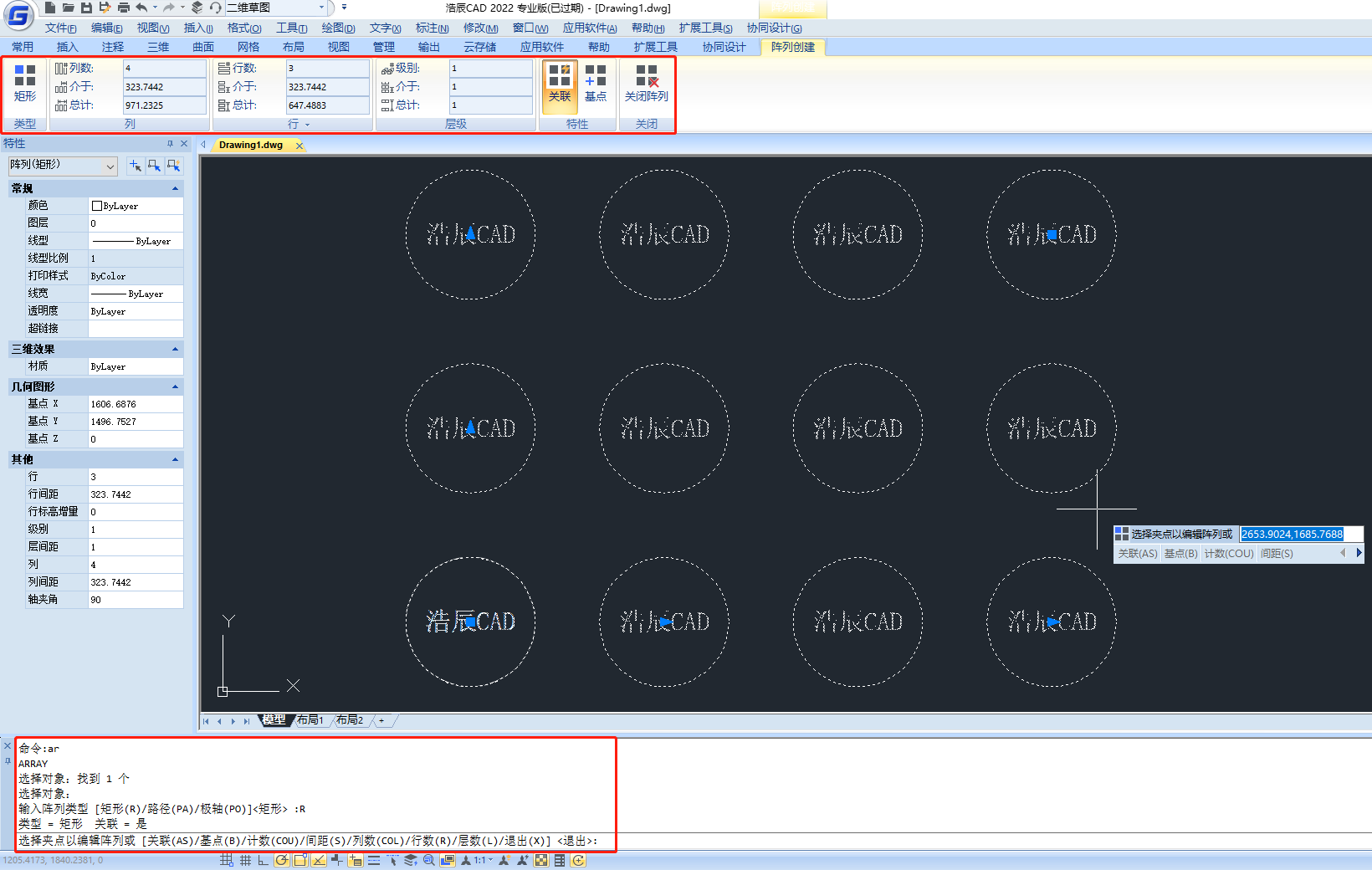The width and height of the screenshot is (1372, 870).
Task: Expand the quick access toolbar customize arrow
Action: tap(344, 8)
